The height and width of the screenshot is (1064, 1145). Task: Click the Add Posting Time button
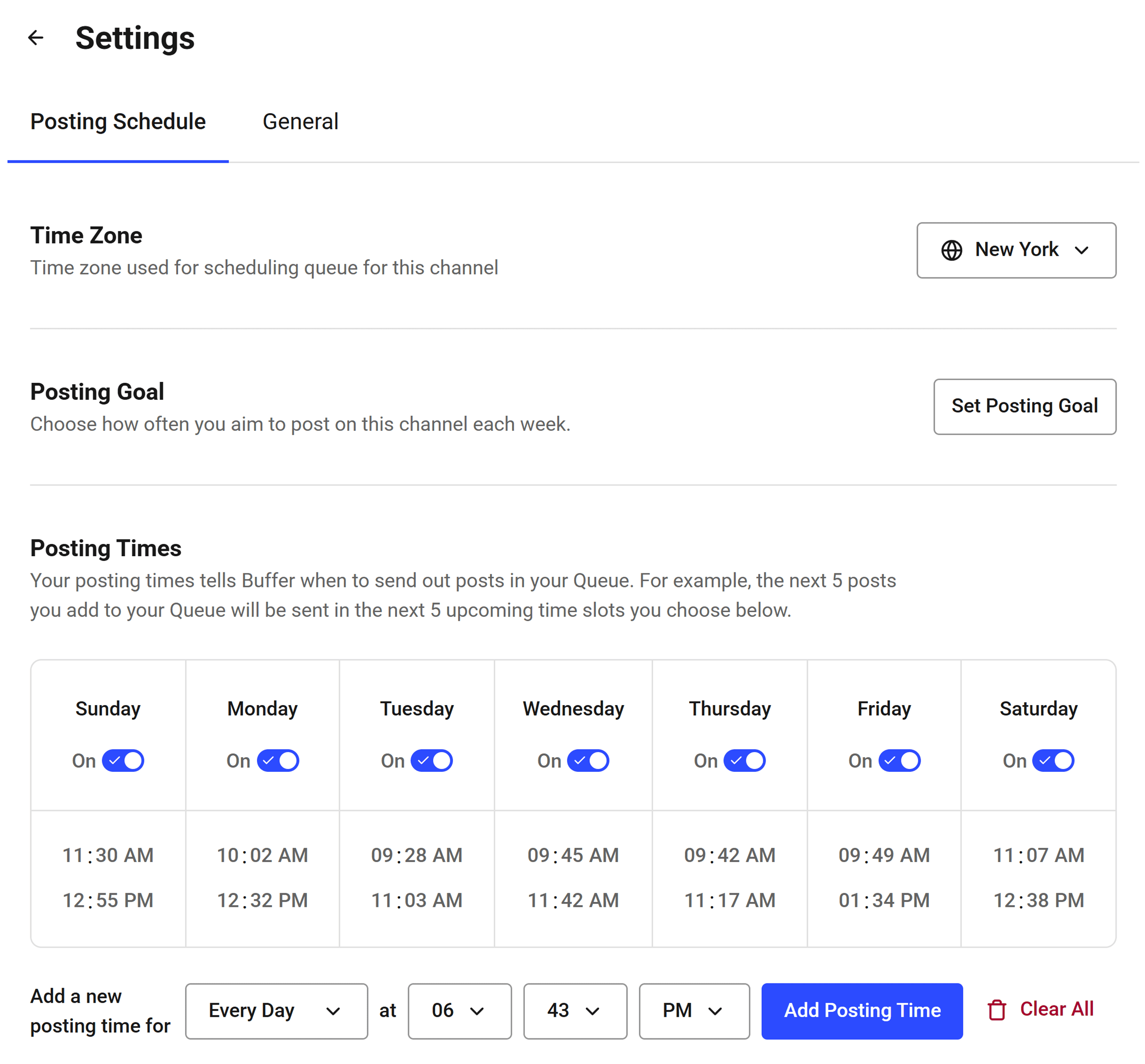pyautogui.click(x=861, y=1010)
